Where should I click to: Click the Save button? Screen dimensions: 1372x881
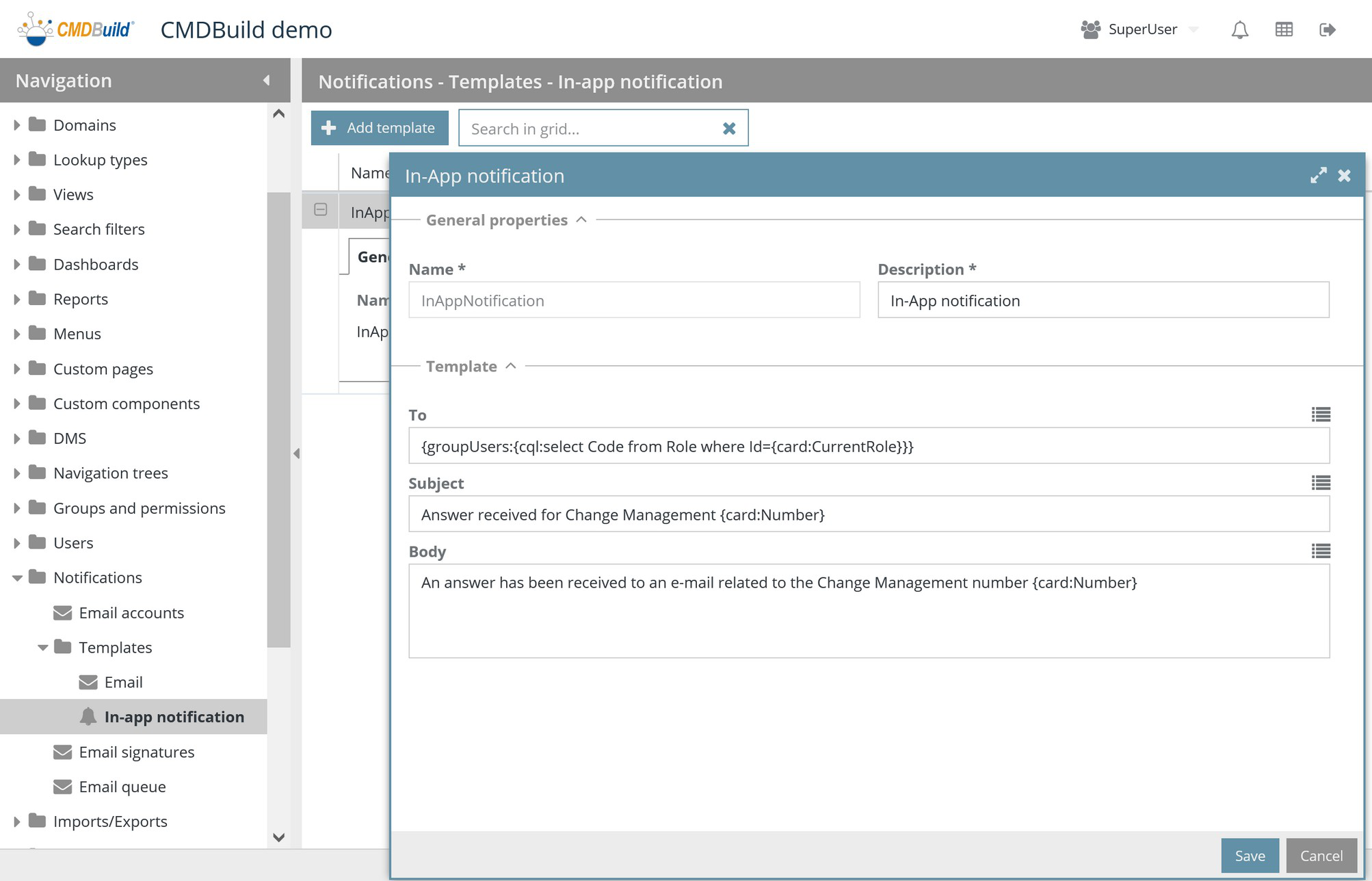(1249, 856)
